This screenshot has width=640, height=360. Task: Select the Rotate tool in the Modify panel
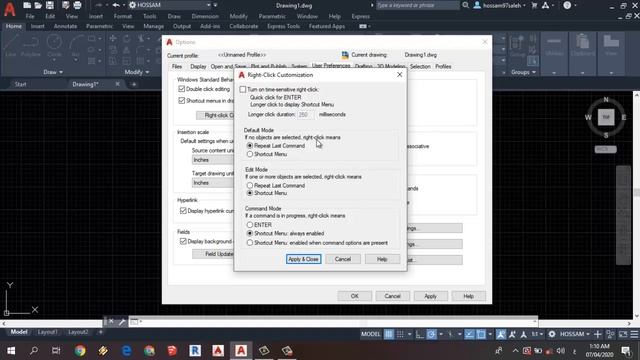(x=127, y=39)
